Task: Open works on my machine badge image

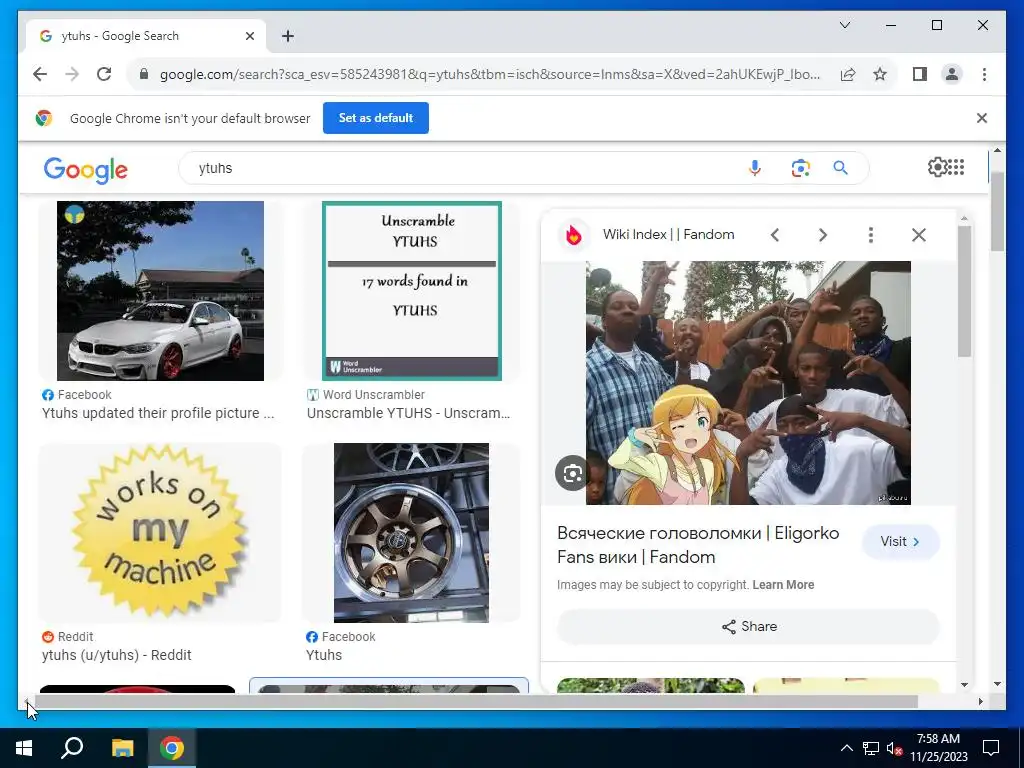Action: [x=160, y=532]
